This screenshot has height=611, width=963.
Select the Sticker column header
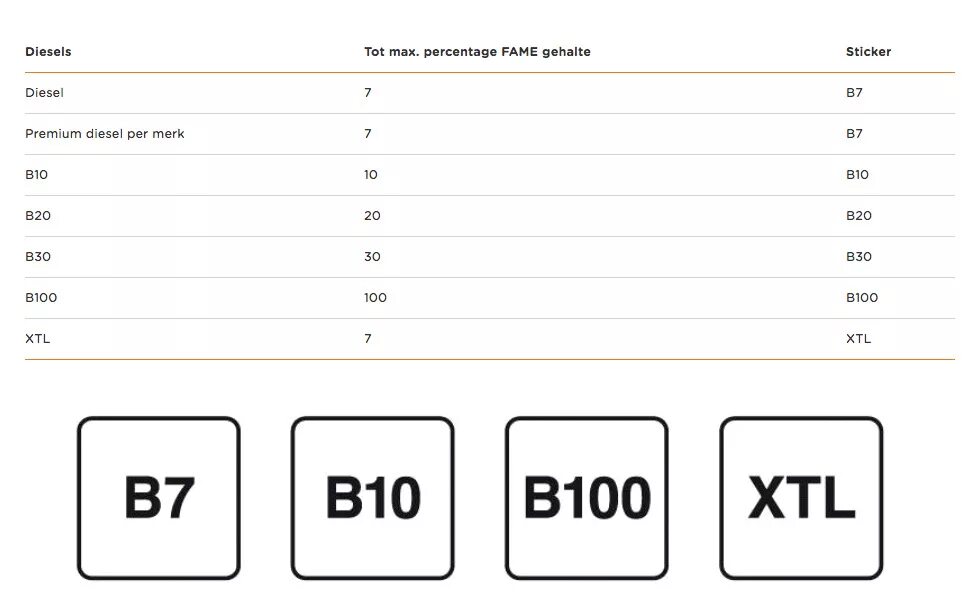click(868, 52)
